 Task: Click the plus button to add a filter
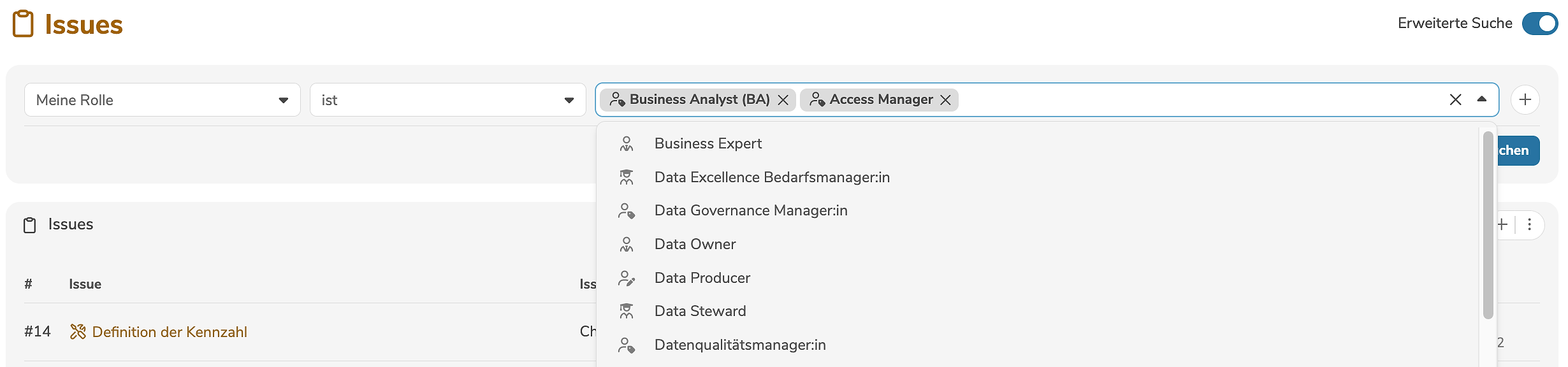point(1525,99)
